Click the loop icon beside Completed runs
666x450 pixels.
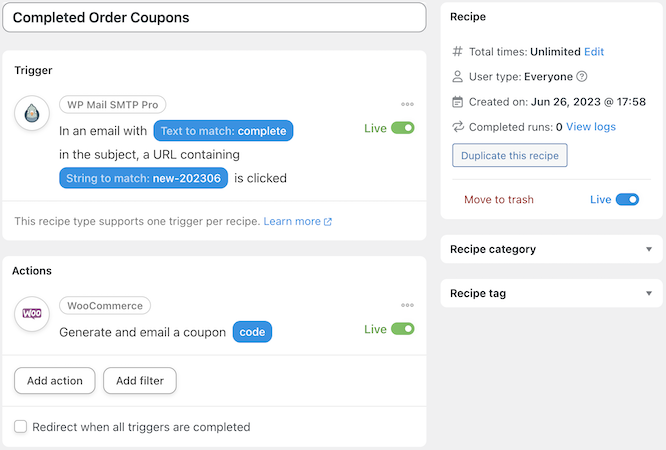click(458, 127)
